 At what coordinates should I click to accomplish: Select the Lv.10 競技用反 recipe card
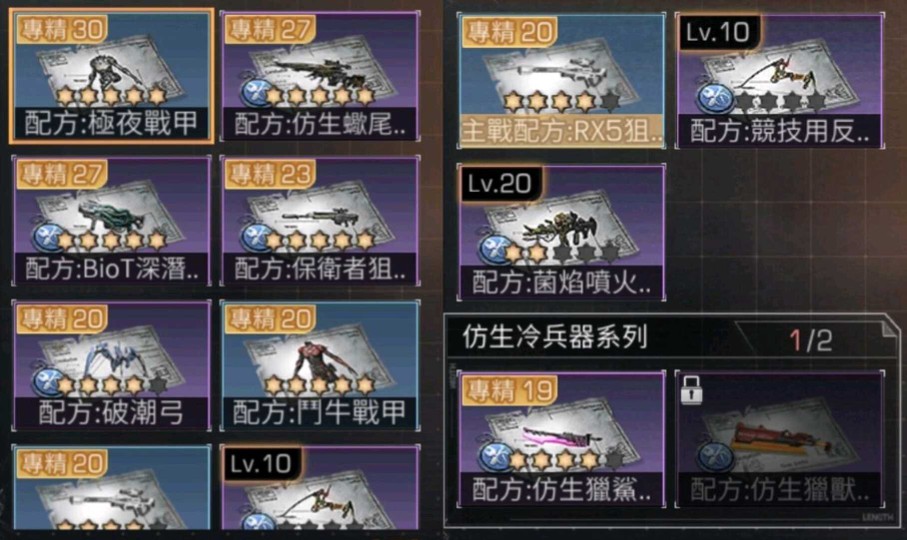point(779,80)
